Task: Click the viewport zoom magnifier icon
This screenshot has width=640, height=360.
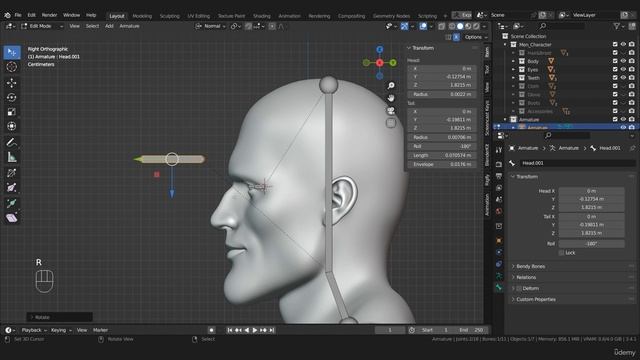Action: [x=391, y=85]
